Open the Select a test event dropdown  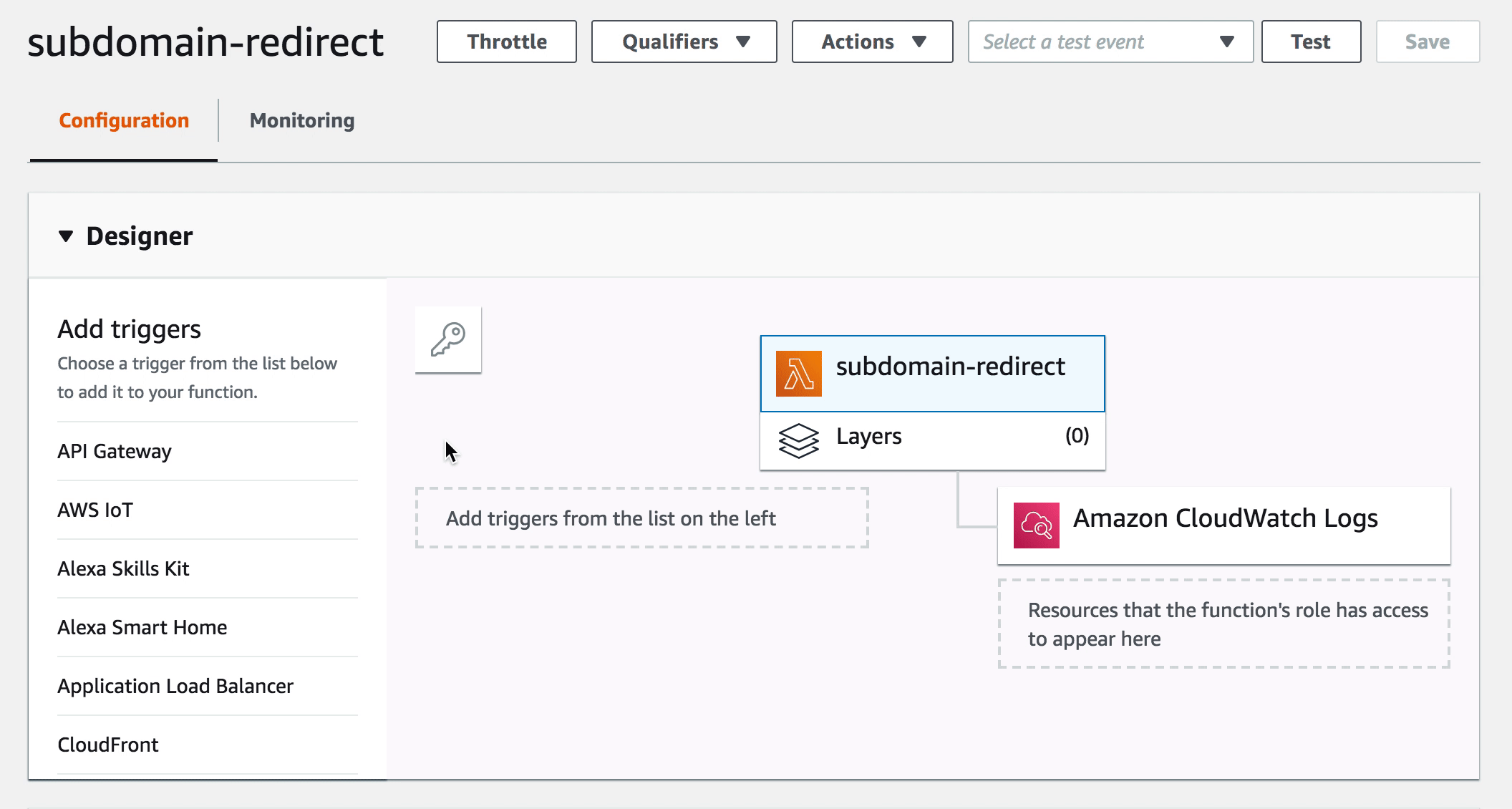[1110, 42]
